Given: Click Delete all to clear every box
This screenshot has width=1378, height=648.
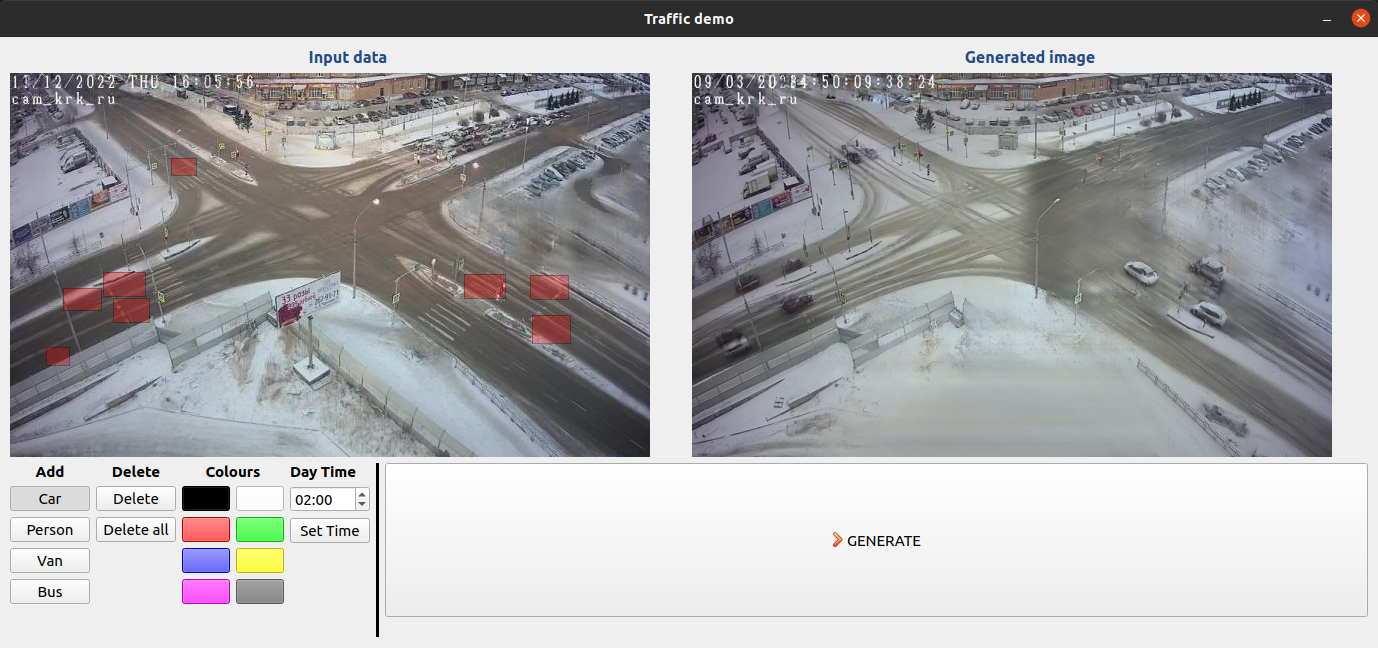Looking at the screenshot, I should 135,529.
